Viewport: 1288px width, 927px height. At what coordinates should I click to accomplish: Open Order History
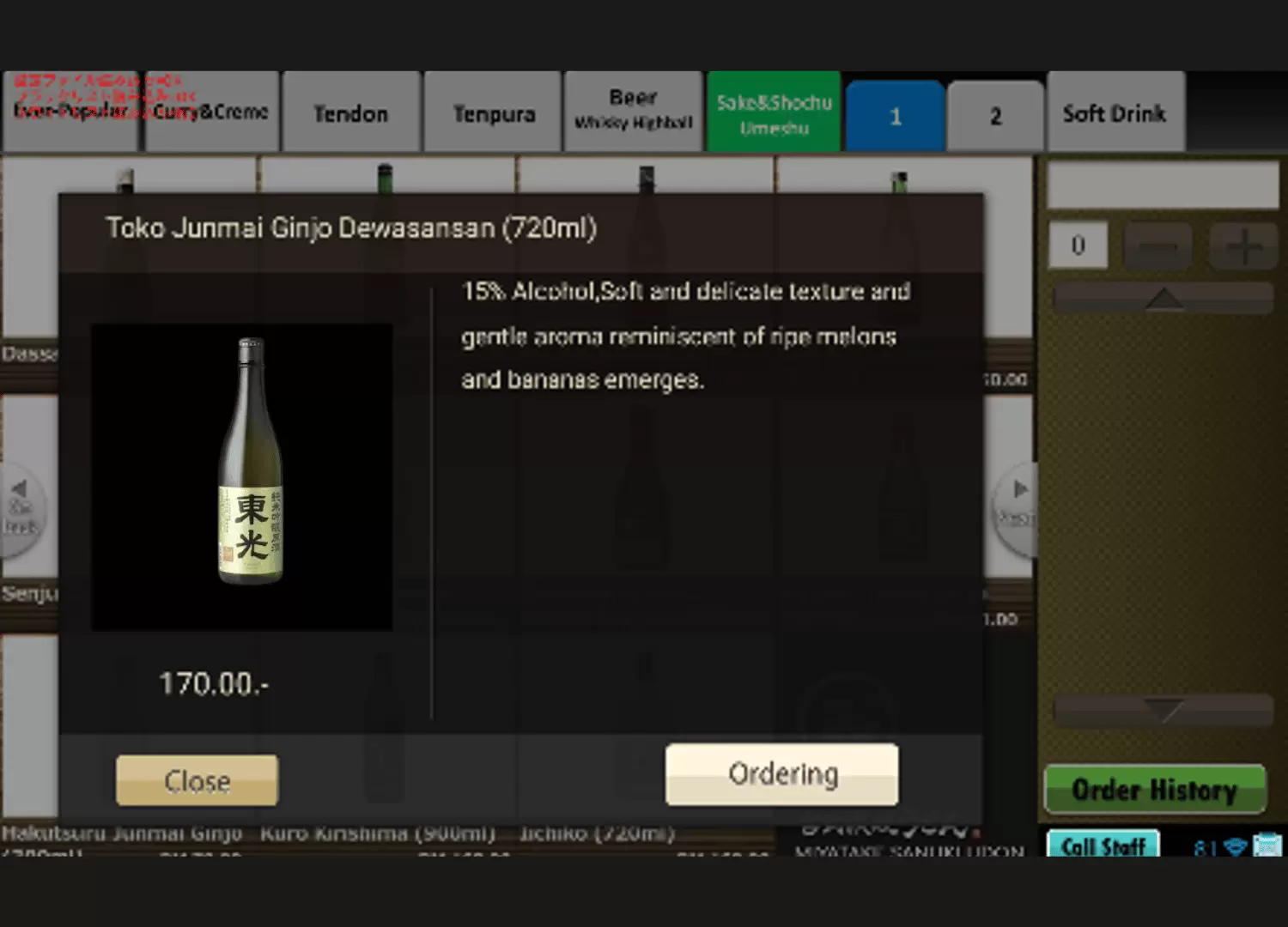(1155, 789)
